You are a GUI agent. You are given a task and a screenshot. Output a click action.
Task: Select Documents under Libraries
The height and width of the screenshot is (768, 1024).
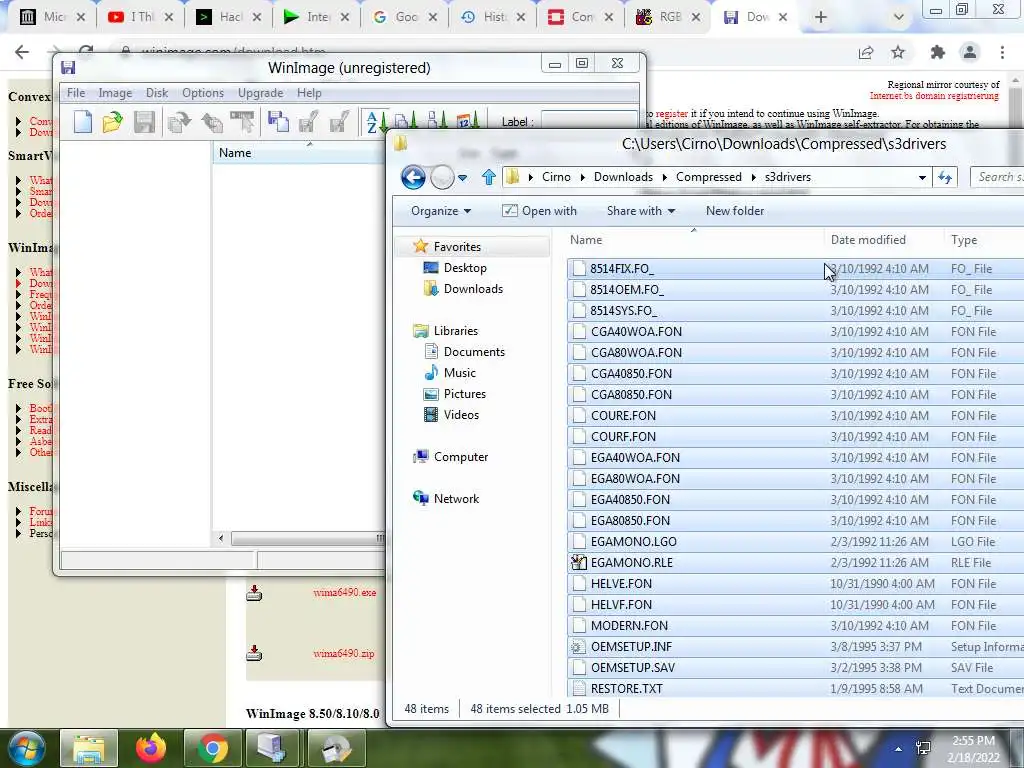[x=474, y=352]
